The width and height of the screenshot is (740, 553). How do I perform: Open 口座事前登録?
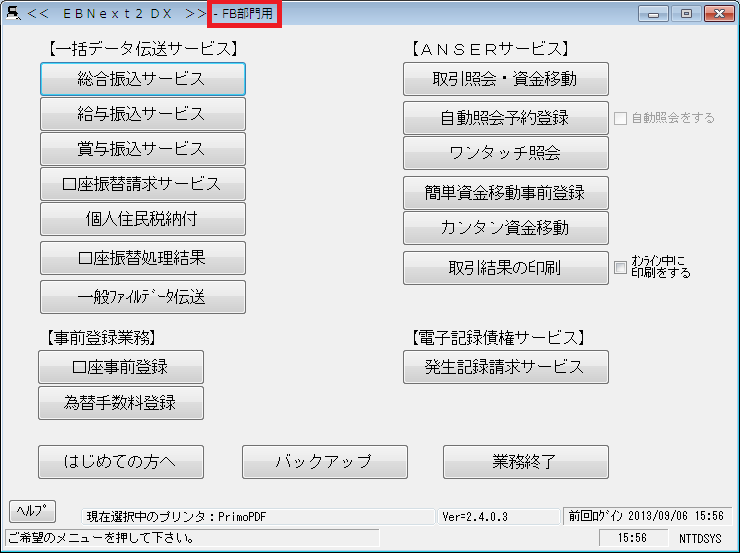pos(121,367)
